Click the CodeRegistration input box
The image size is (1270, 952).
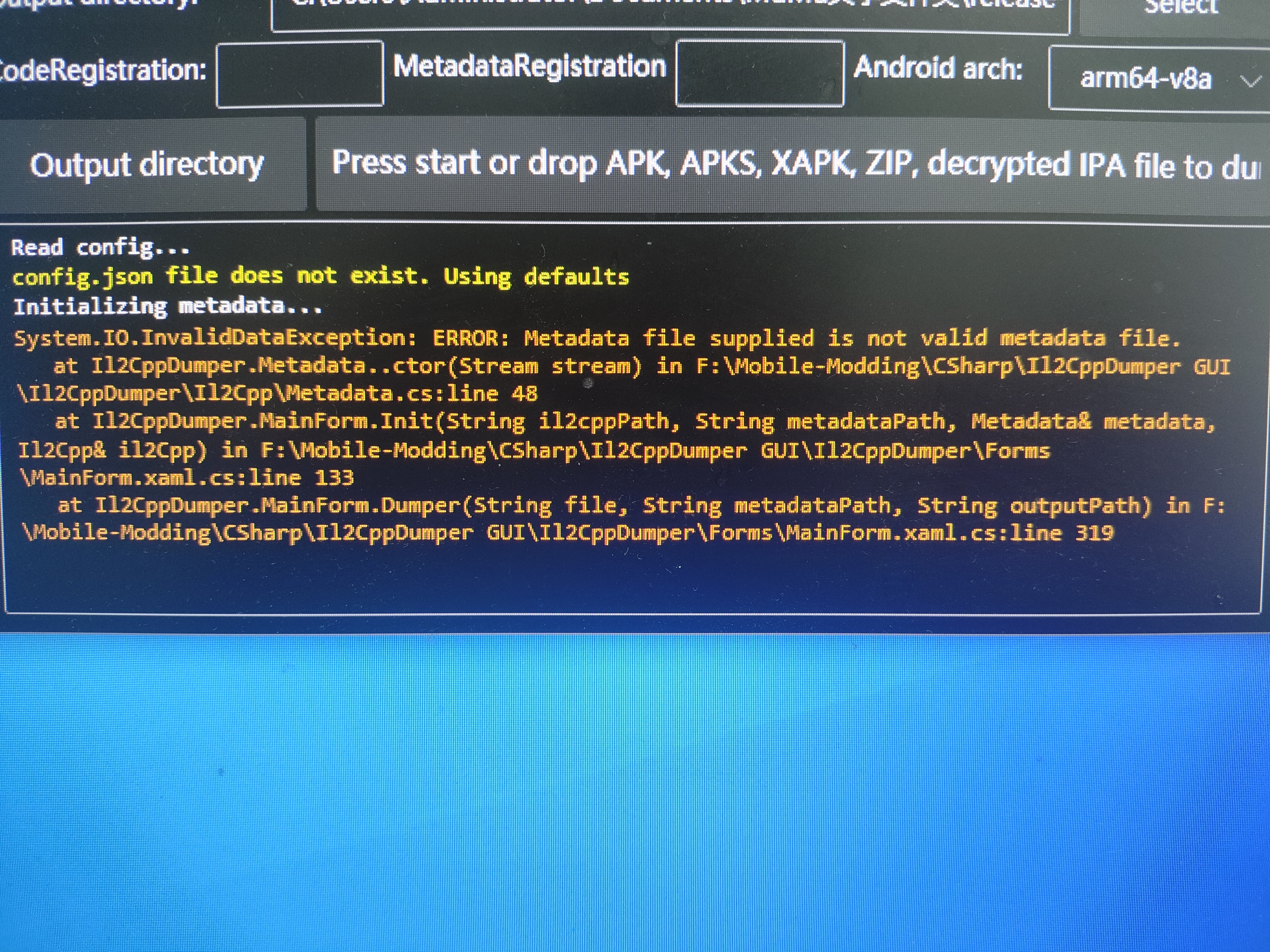tap(300, 73)
